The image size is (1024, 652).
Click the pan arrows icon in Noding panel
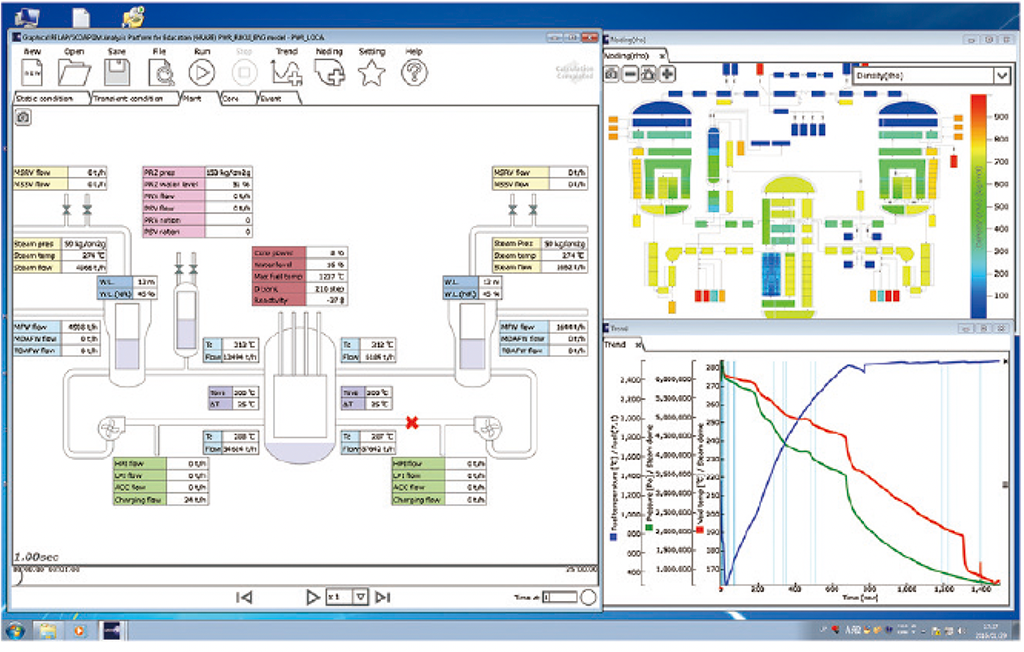tap(648, 75)
